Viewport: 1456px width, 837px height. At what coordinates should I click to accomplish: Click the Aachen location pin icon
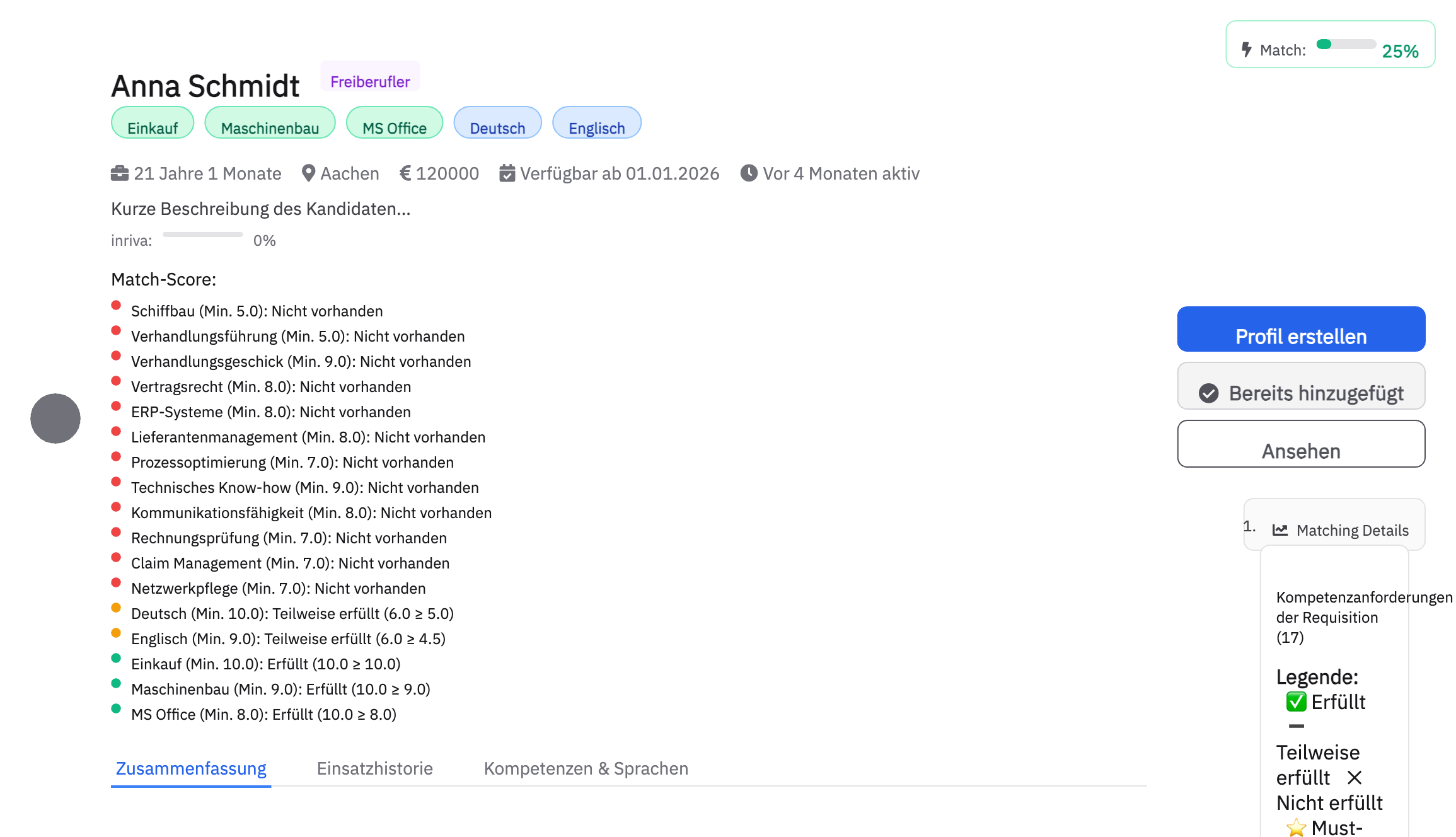coord(308,173)
